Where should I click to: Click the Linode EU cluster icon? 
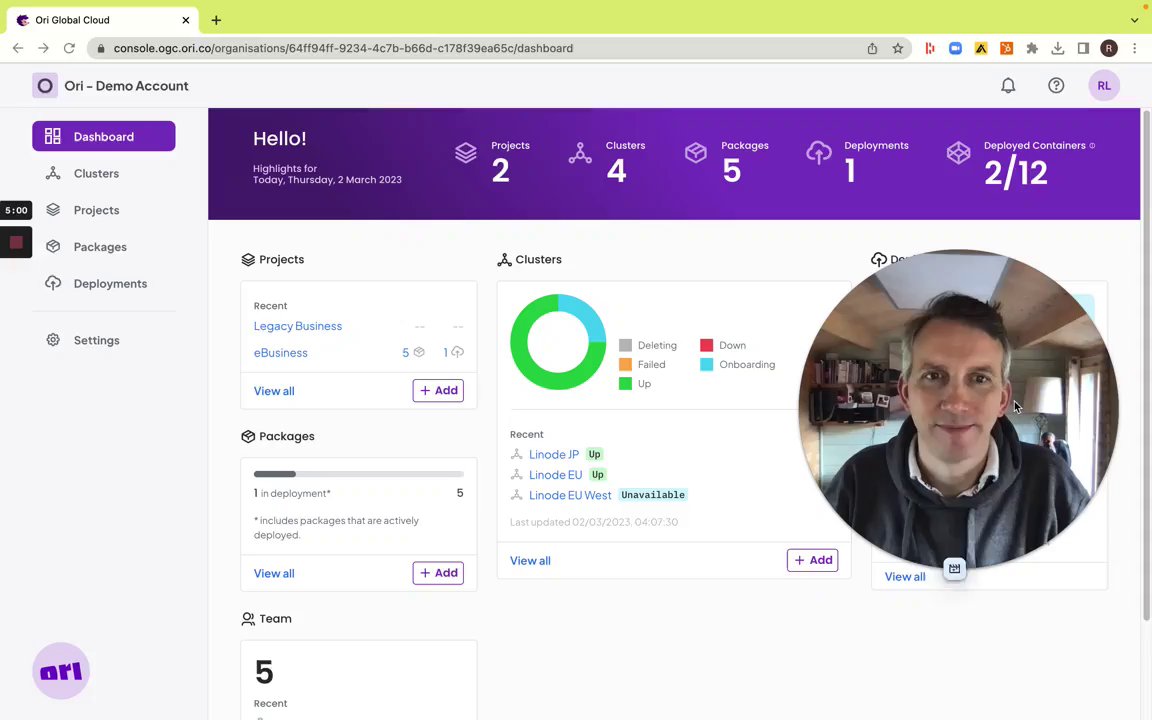pyautogui.click(x=516, y=475)
